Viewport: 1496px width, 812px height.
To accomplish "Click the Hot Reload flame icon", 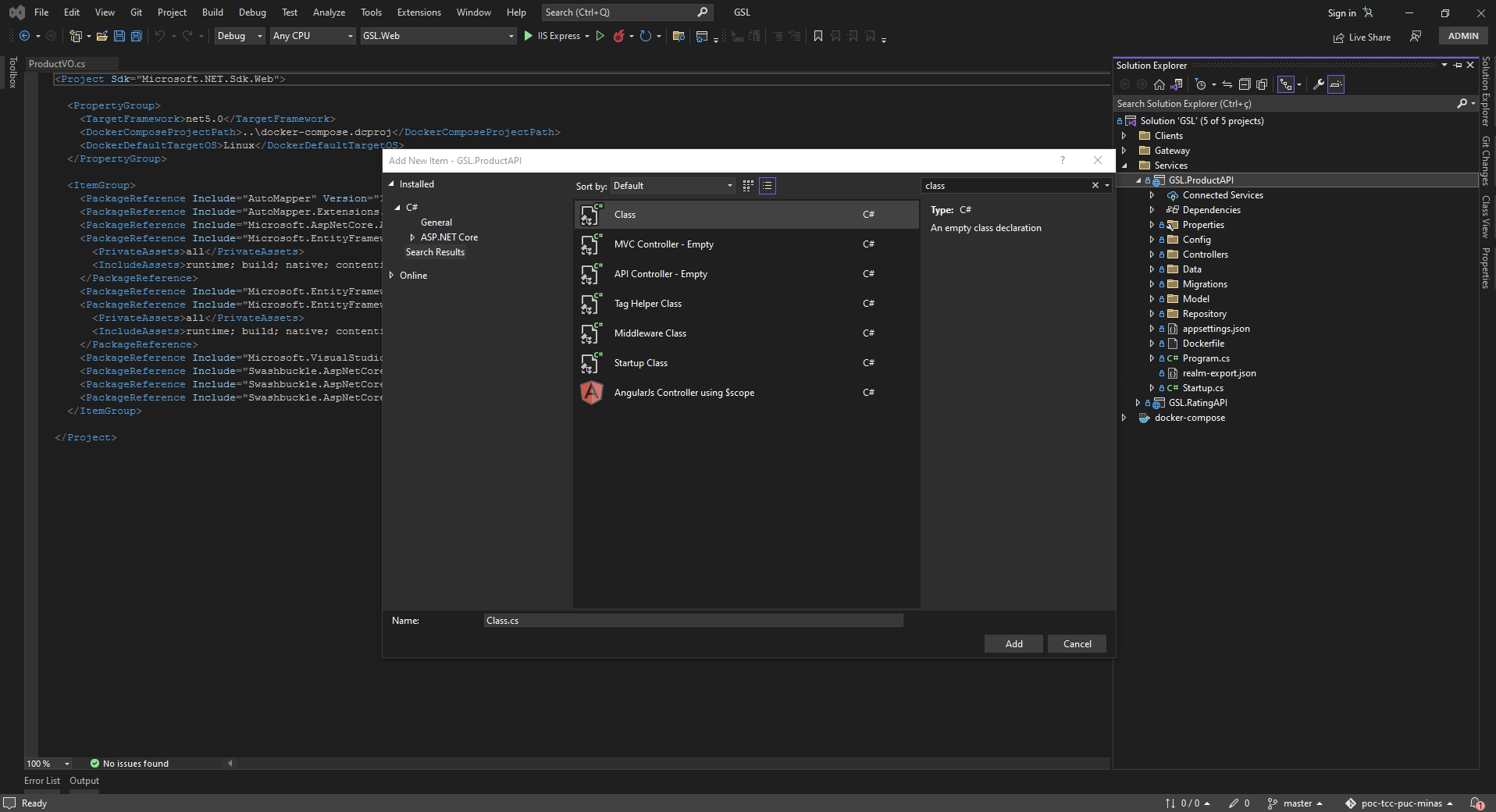I will pos(618,36).
